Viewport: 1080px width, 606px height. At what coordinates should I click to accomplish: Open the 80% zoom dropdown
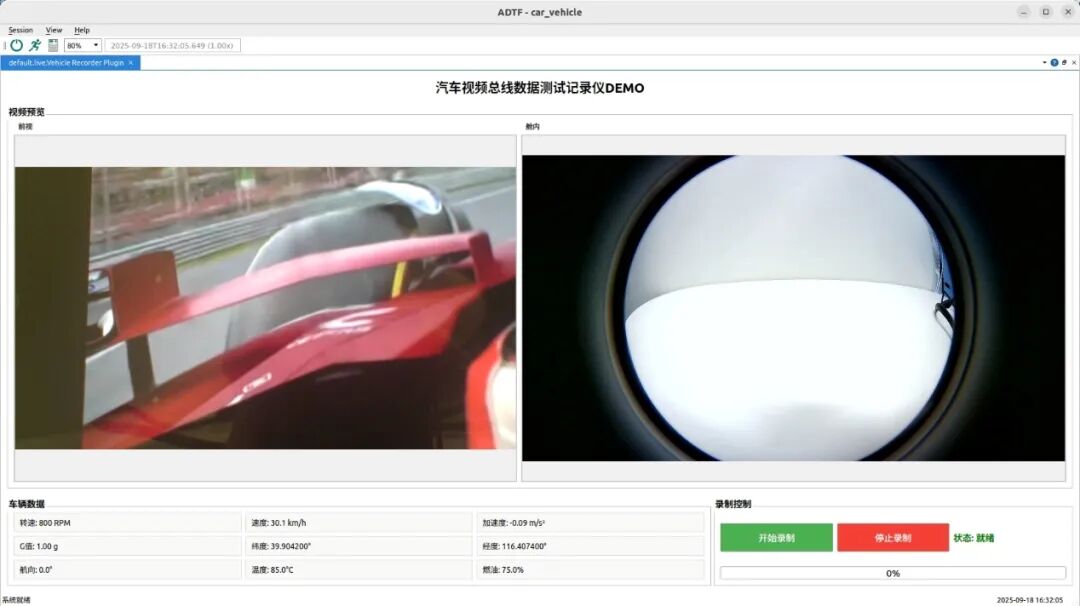point(83,45)
